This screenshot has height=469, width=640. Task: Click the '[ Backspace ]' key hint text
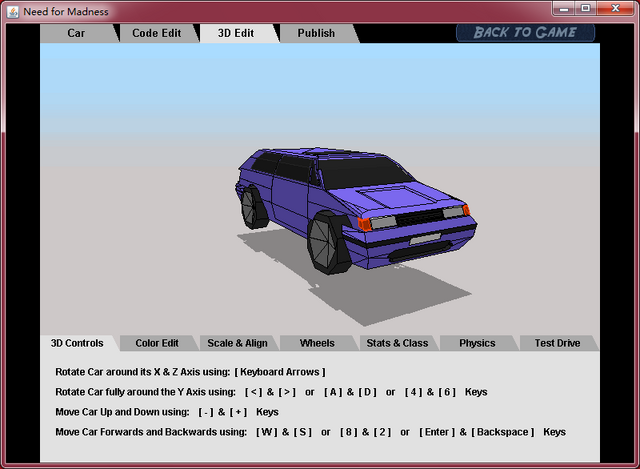(502, 432)
